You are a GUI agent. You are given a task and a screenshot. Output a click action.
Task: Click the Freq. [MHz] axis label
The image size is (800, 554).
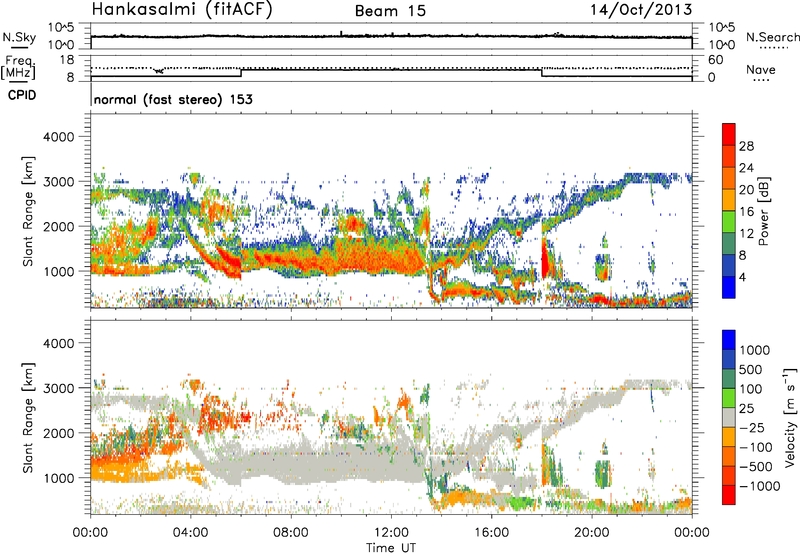click(x=18, y=68)
